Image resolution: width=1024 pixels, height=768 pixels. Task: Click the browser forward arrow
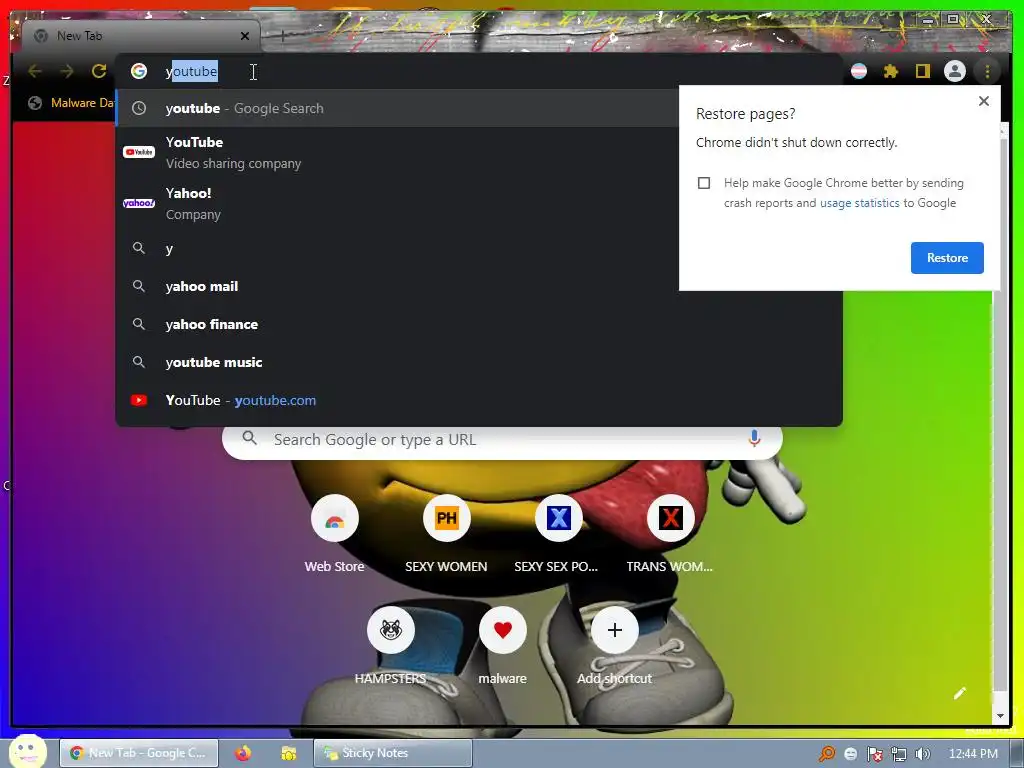click(67, 71)
